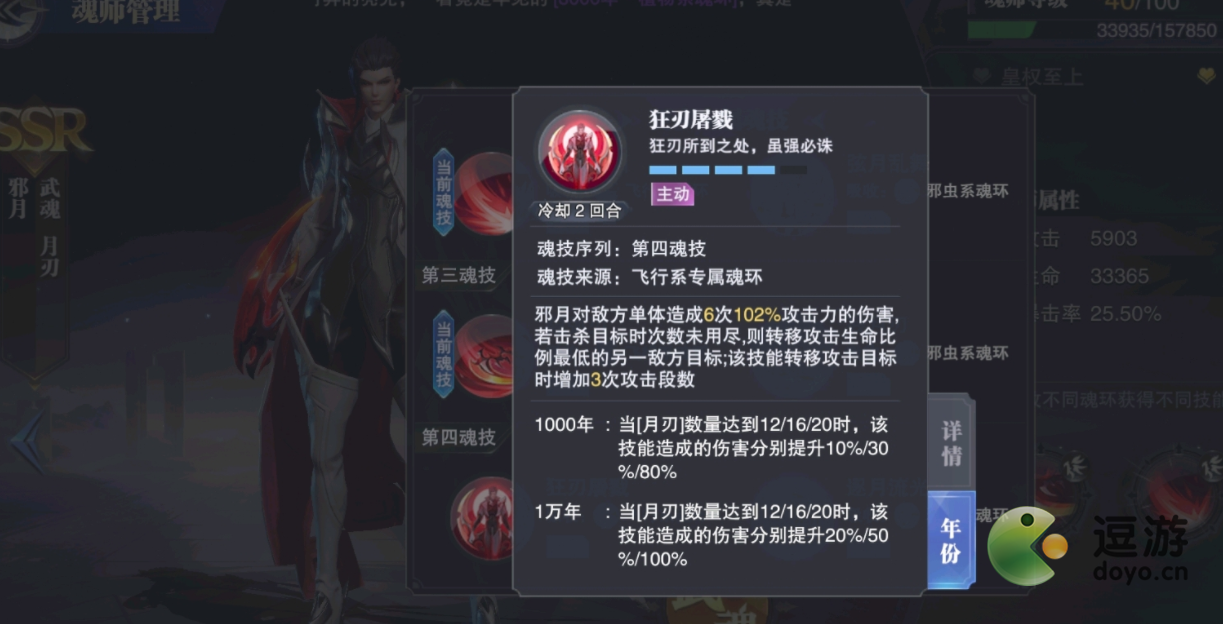Tap the bottom red soul skill icon

tap(484, 515)
